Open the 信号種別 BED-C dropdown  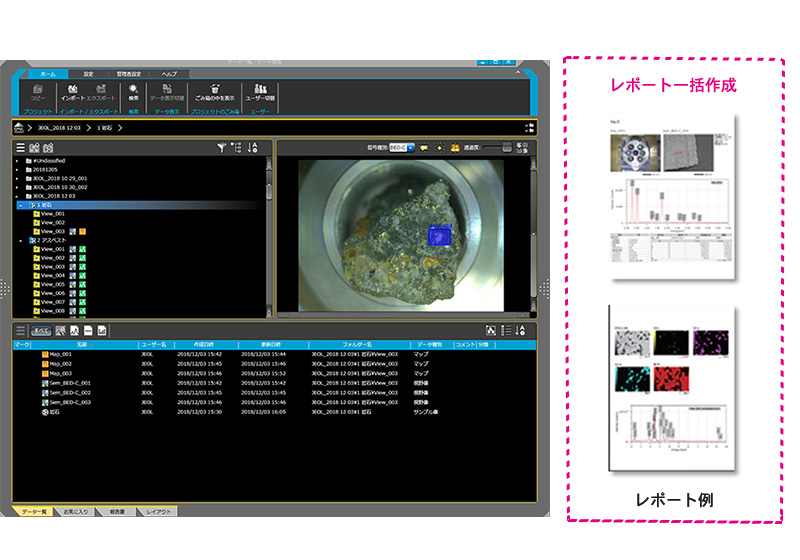click(x=402, y=147)
